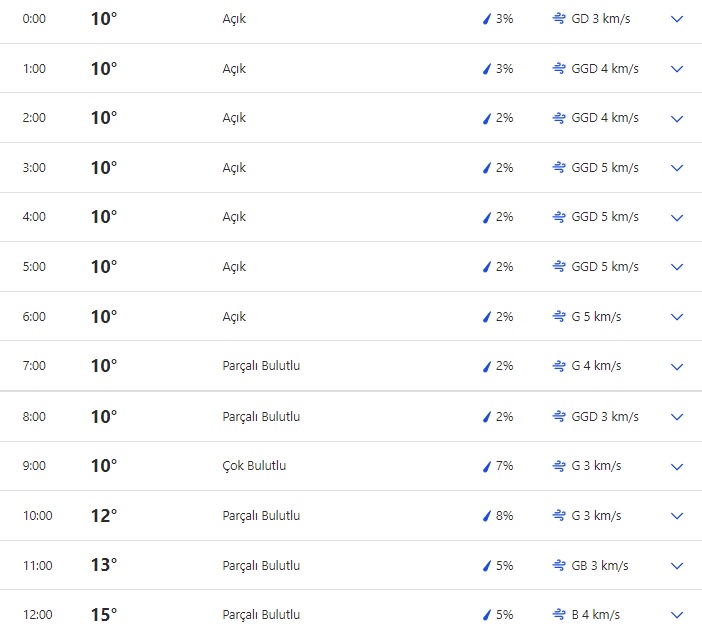
Task: Expand the 2:00 hour row chevron
Action: coord(677,119)
